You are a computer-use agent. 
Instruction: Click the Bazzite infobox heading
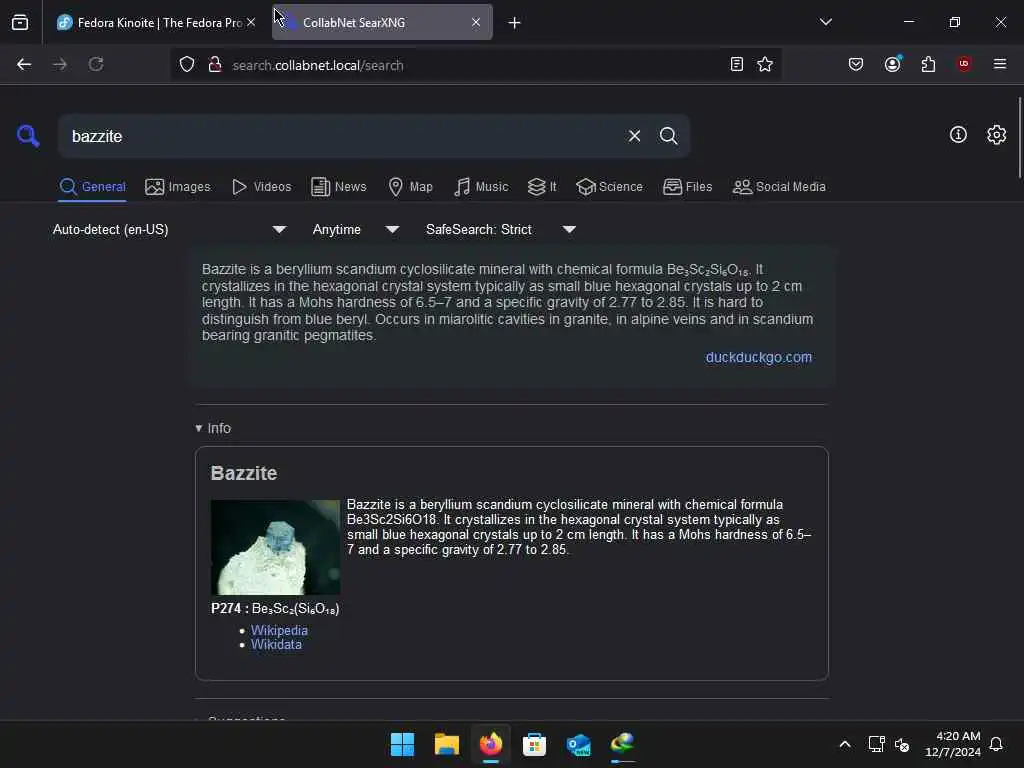(244, 473)
